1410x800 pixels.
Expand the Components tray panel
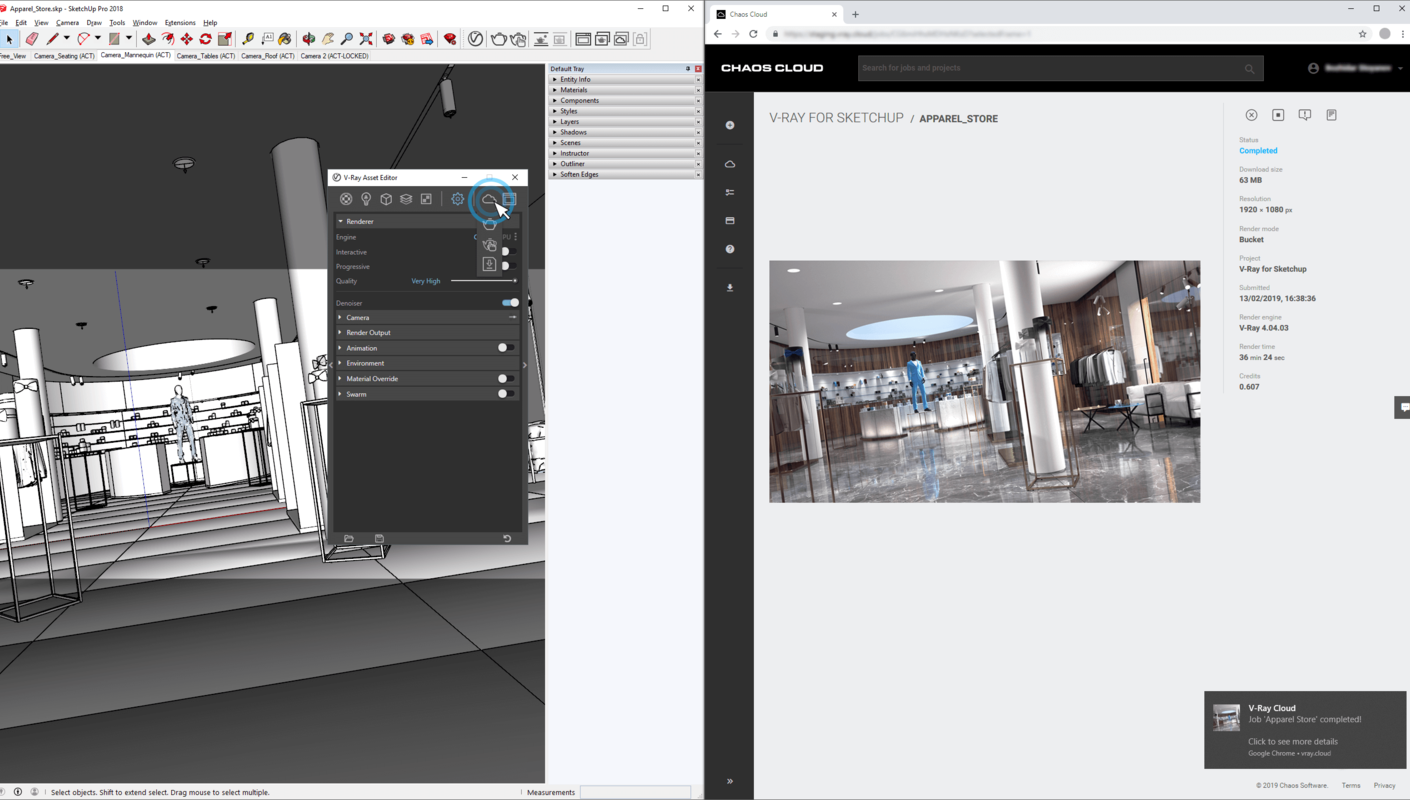626,100
